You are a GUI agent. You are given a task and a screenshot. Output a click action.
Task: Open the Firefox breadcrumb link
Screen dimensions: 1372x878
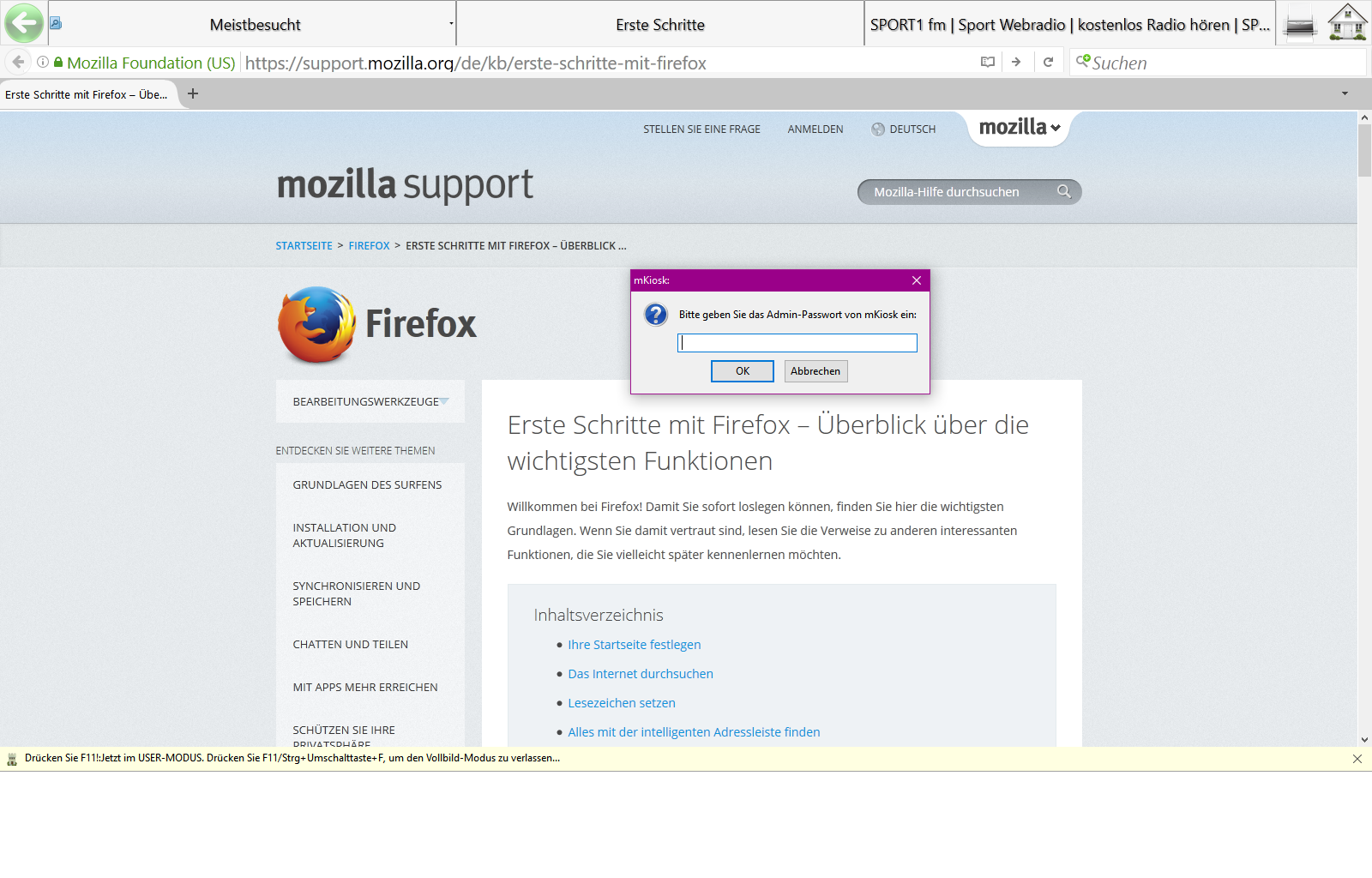tap(369, 246)
